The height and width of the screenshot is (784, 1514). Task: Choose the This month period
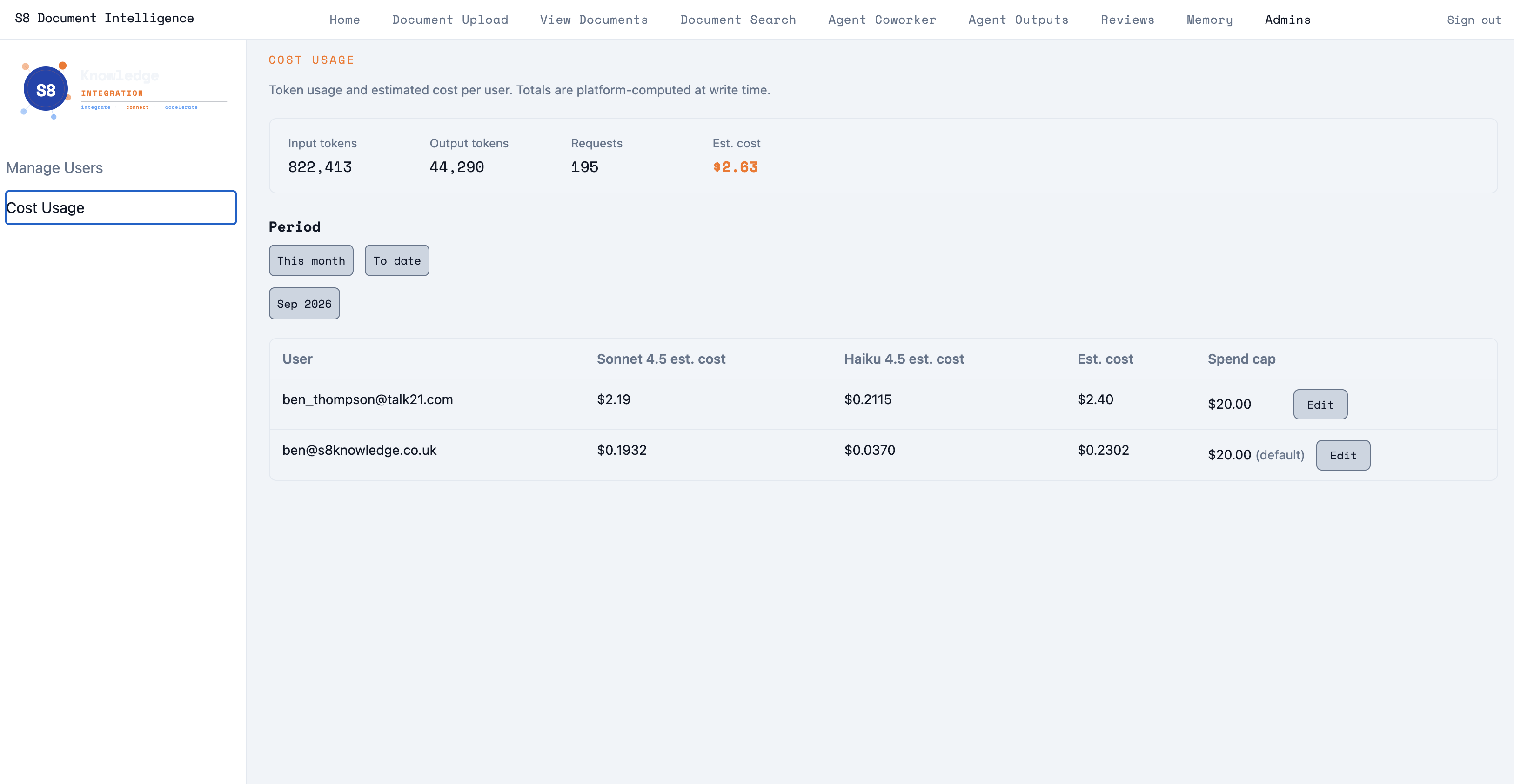click(311, 261)
